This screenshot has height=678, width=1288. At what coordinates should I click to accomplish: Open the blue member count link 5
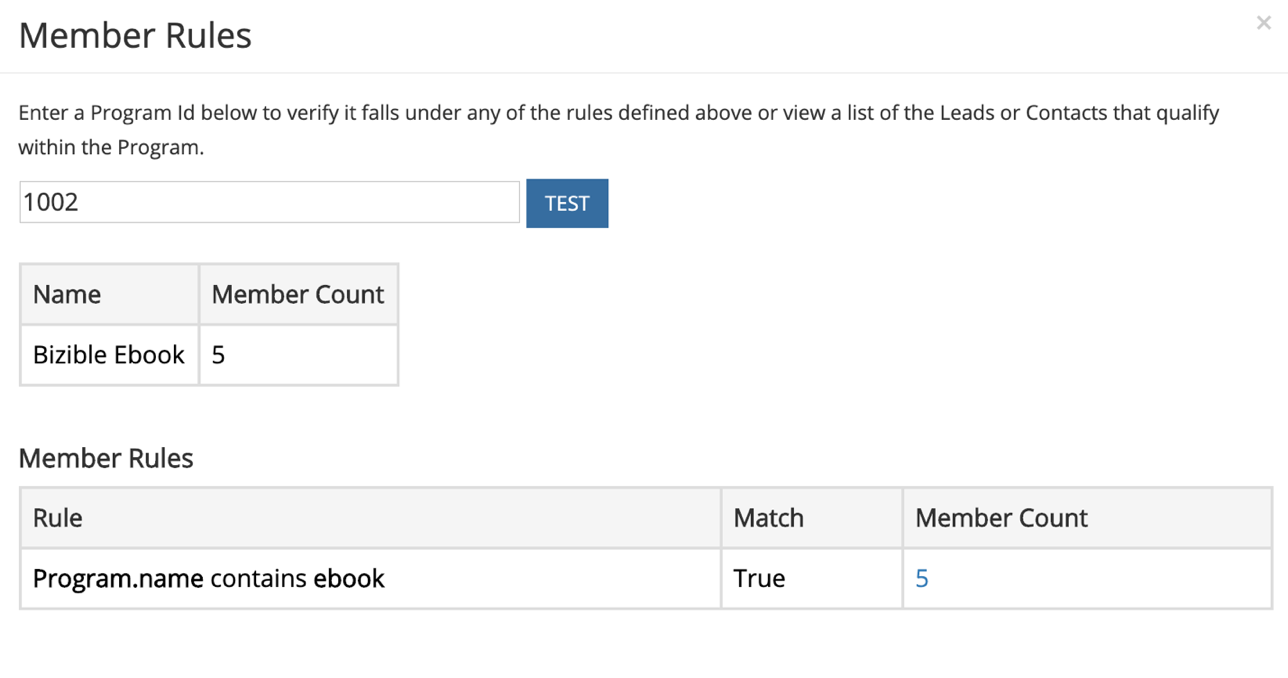coord(922,579)
